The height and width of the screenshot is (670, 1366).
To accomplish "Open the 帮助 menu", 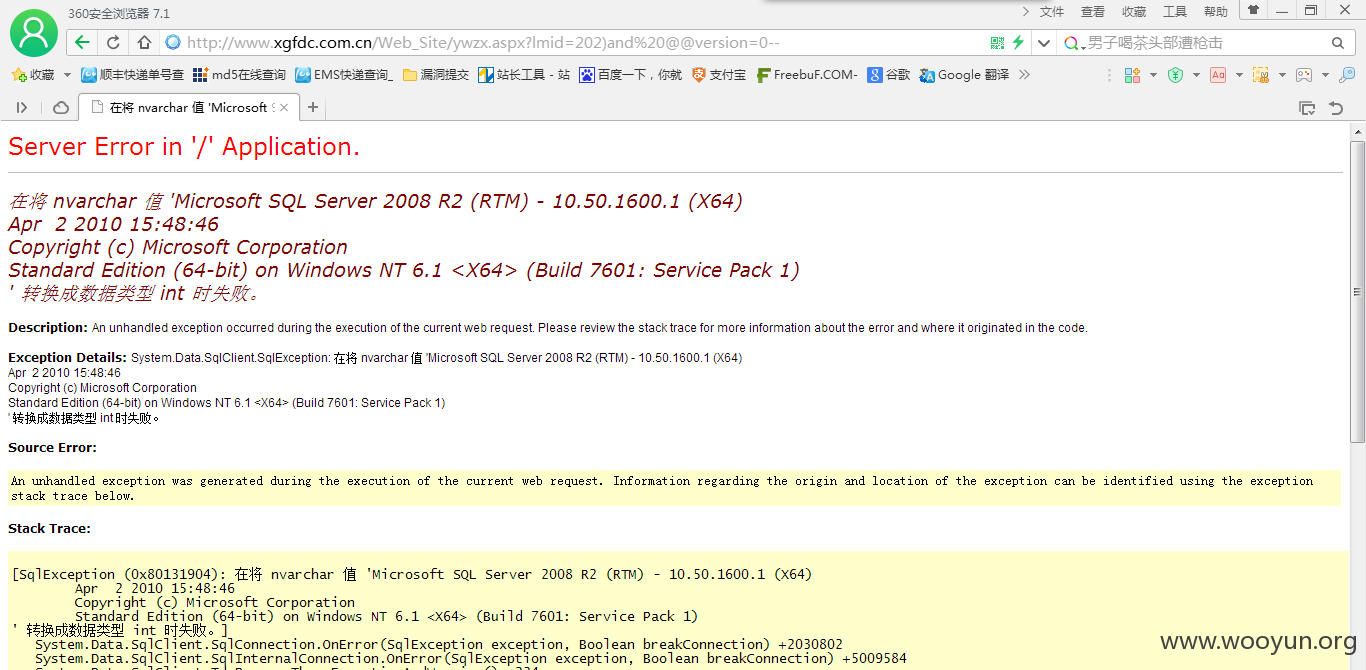I will pyautogui.click(x=1216, y=12).
